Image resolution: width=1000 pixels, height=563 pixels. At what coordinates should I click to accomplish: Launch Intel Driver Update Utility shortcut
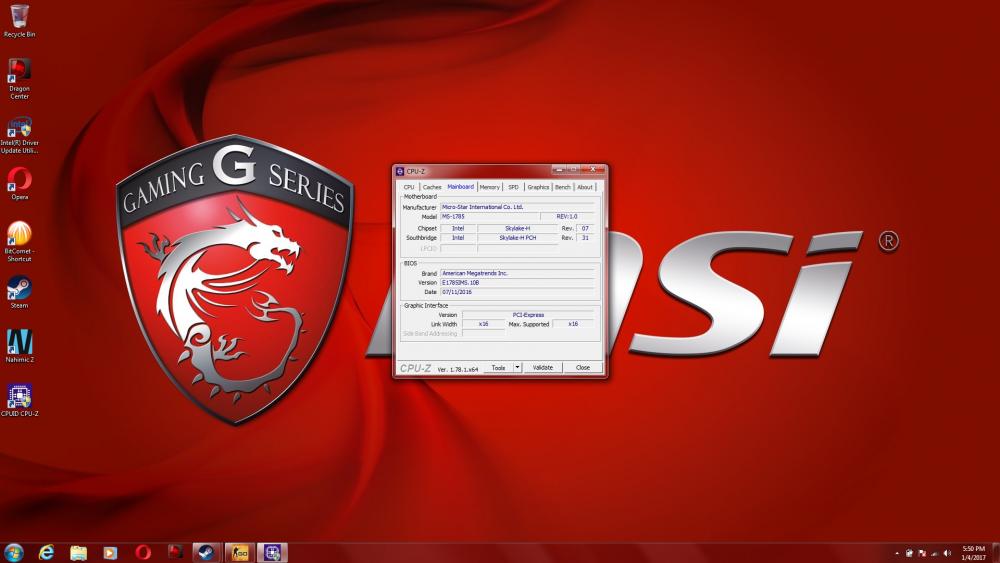[19, 127]
